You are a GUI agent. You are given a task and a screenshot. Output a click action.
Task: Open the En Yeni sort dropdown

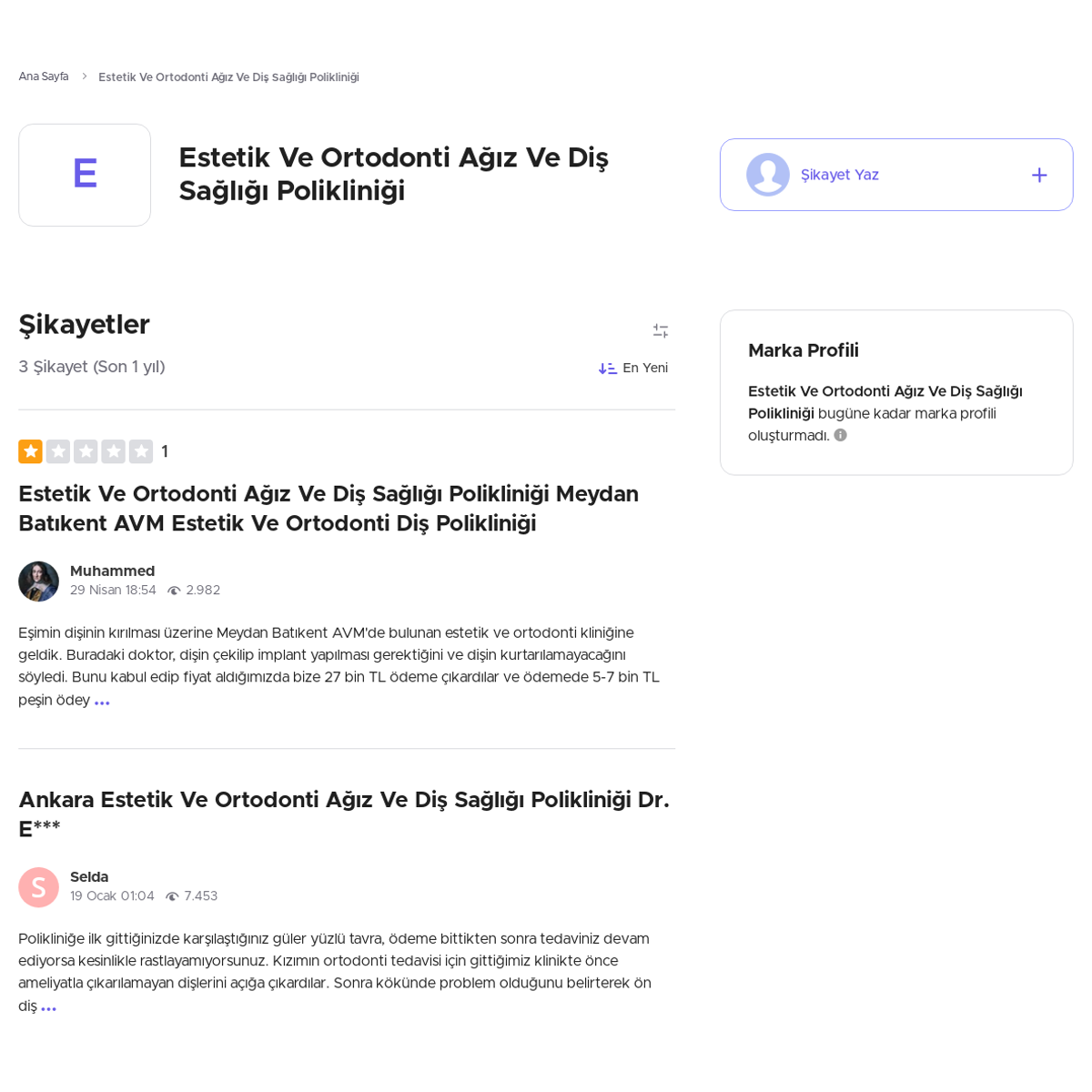pyautogui.click(x=633, y=369)
